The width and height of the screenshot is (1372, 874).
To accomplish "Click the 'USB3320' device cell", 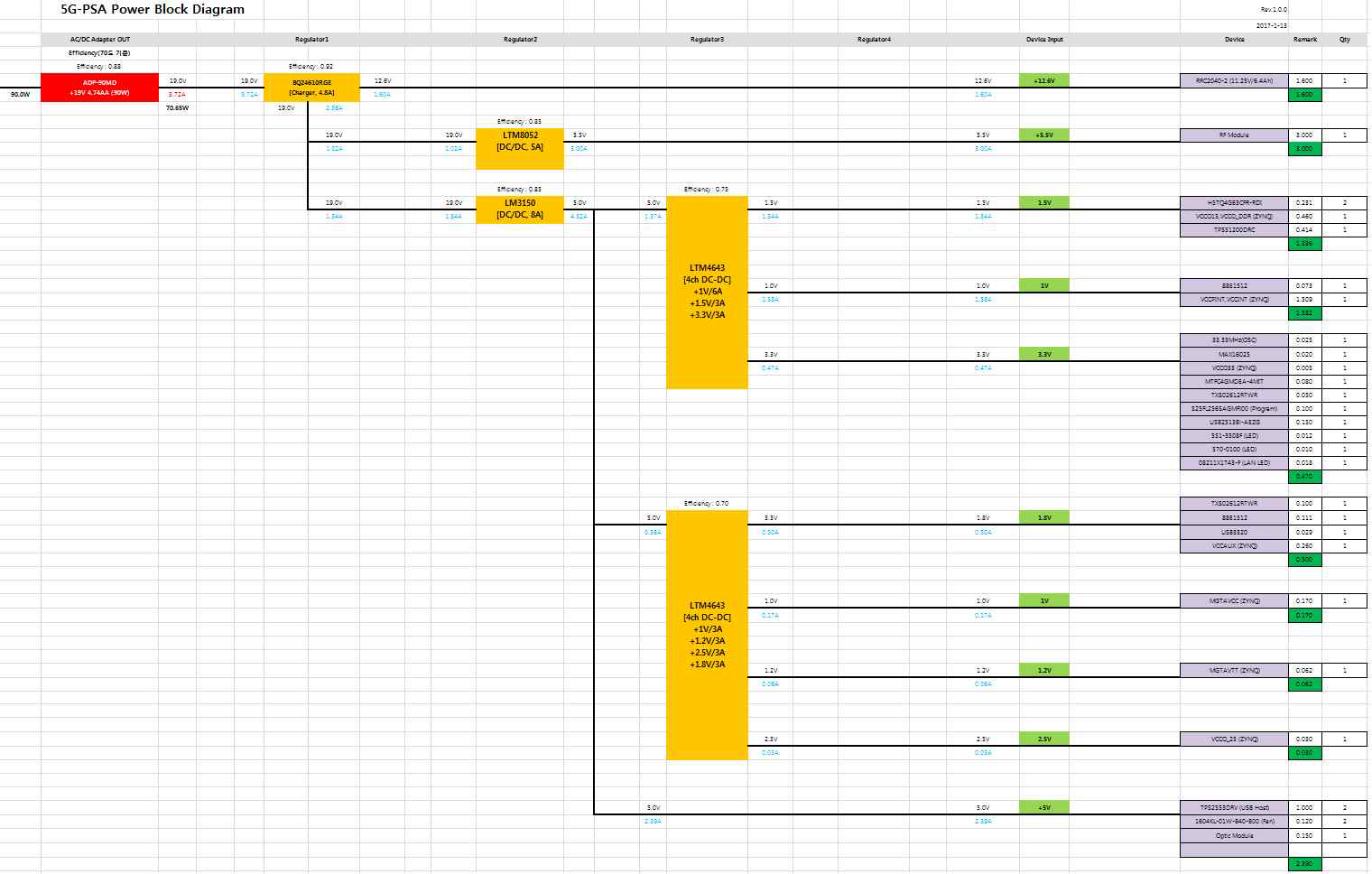I will point(1234,532).
